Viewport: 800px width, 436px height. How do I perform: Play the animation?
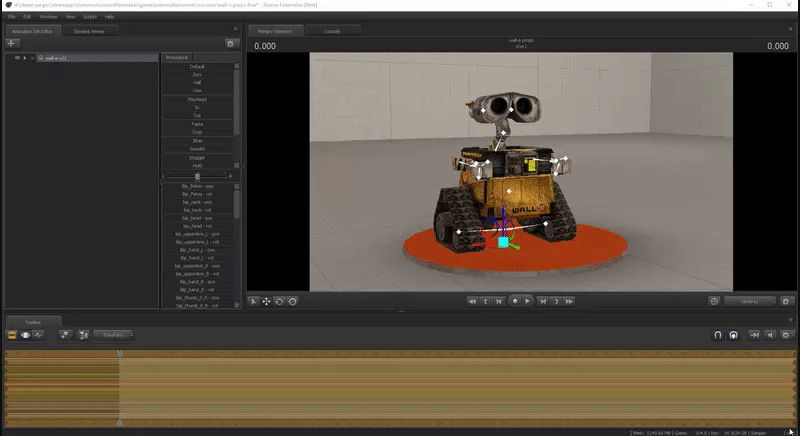pyautogui.click(x=528, y=301)
